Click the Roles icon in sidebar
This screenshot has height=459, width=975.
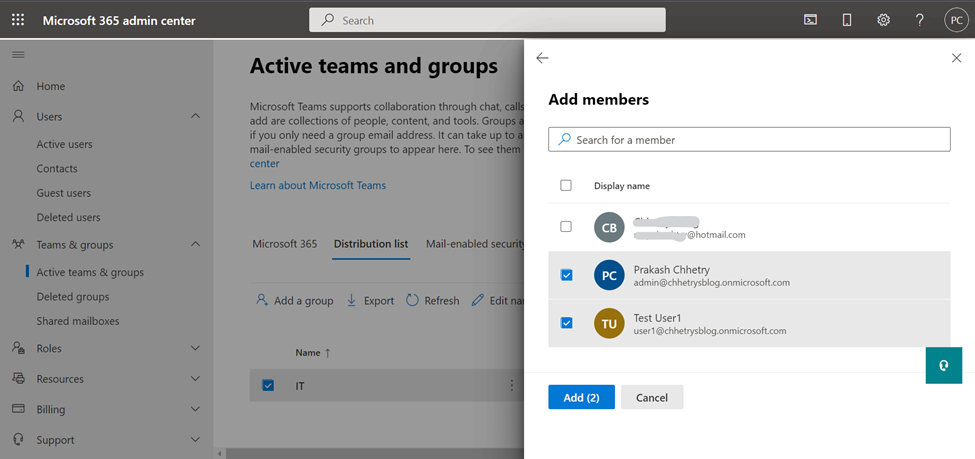click(x=19, y=348)
